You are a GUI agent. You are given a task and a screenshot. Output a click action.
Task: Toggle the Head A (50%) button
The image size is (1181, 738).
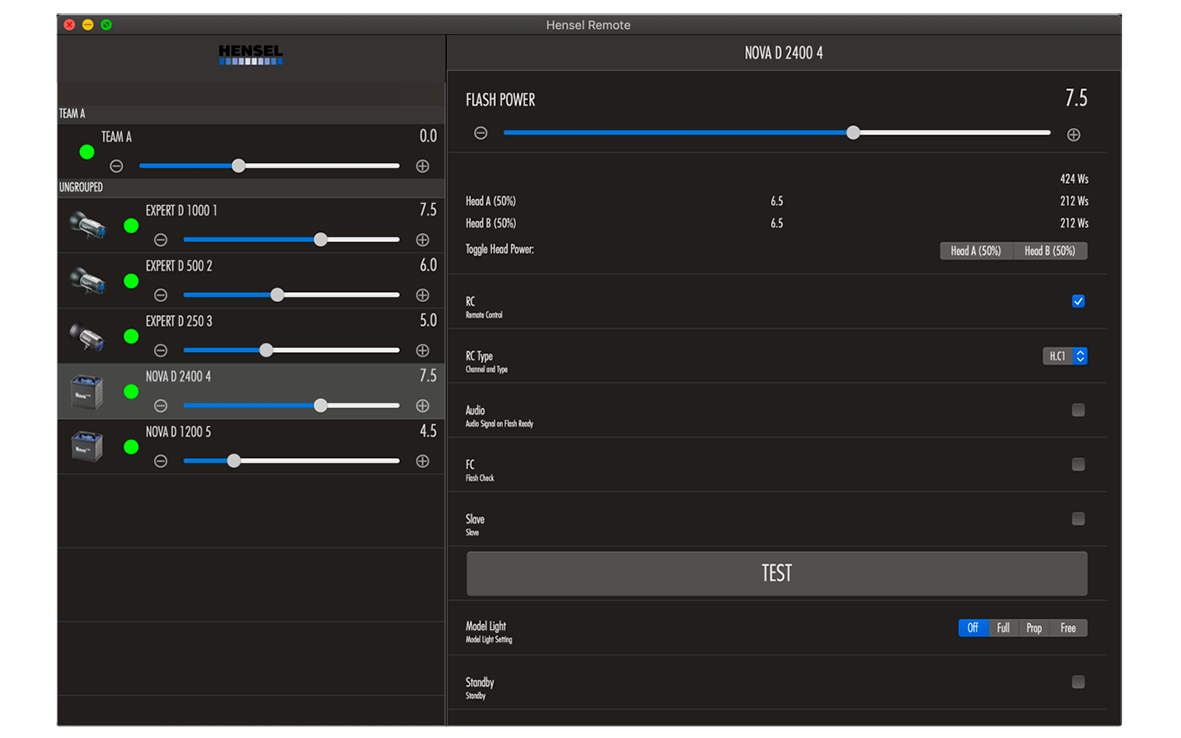tap(976, 251)
